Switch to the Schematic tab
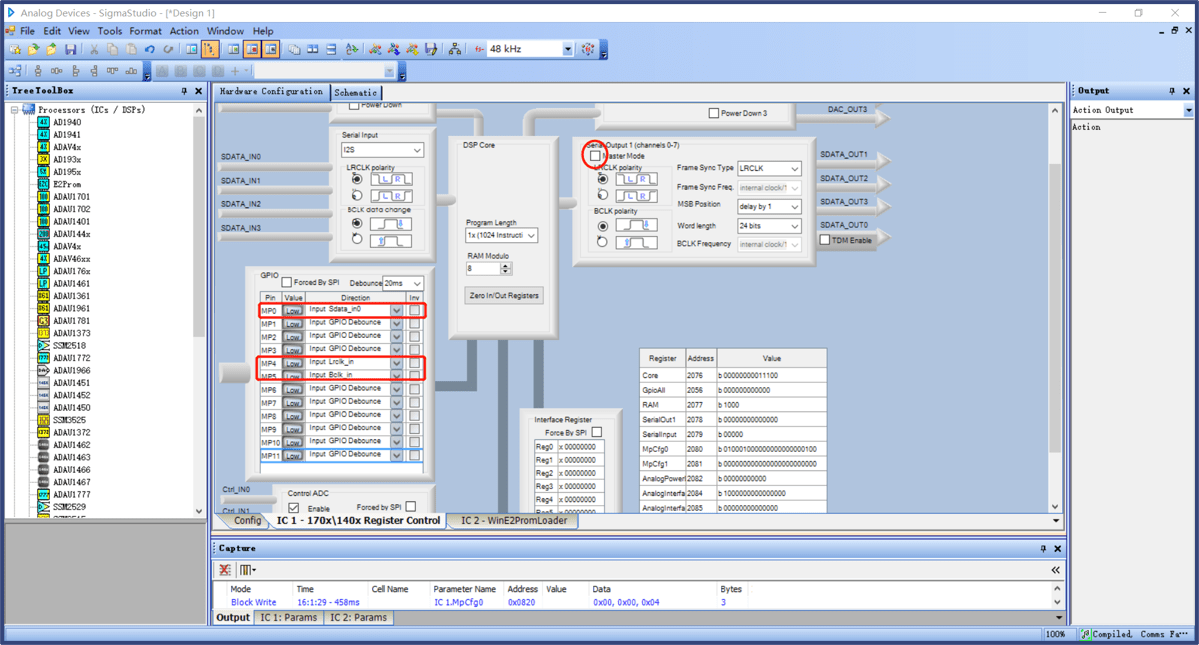 356,91
